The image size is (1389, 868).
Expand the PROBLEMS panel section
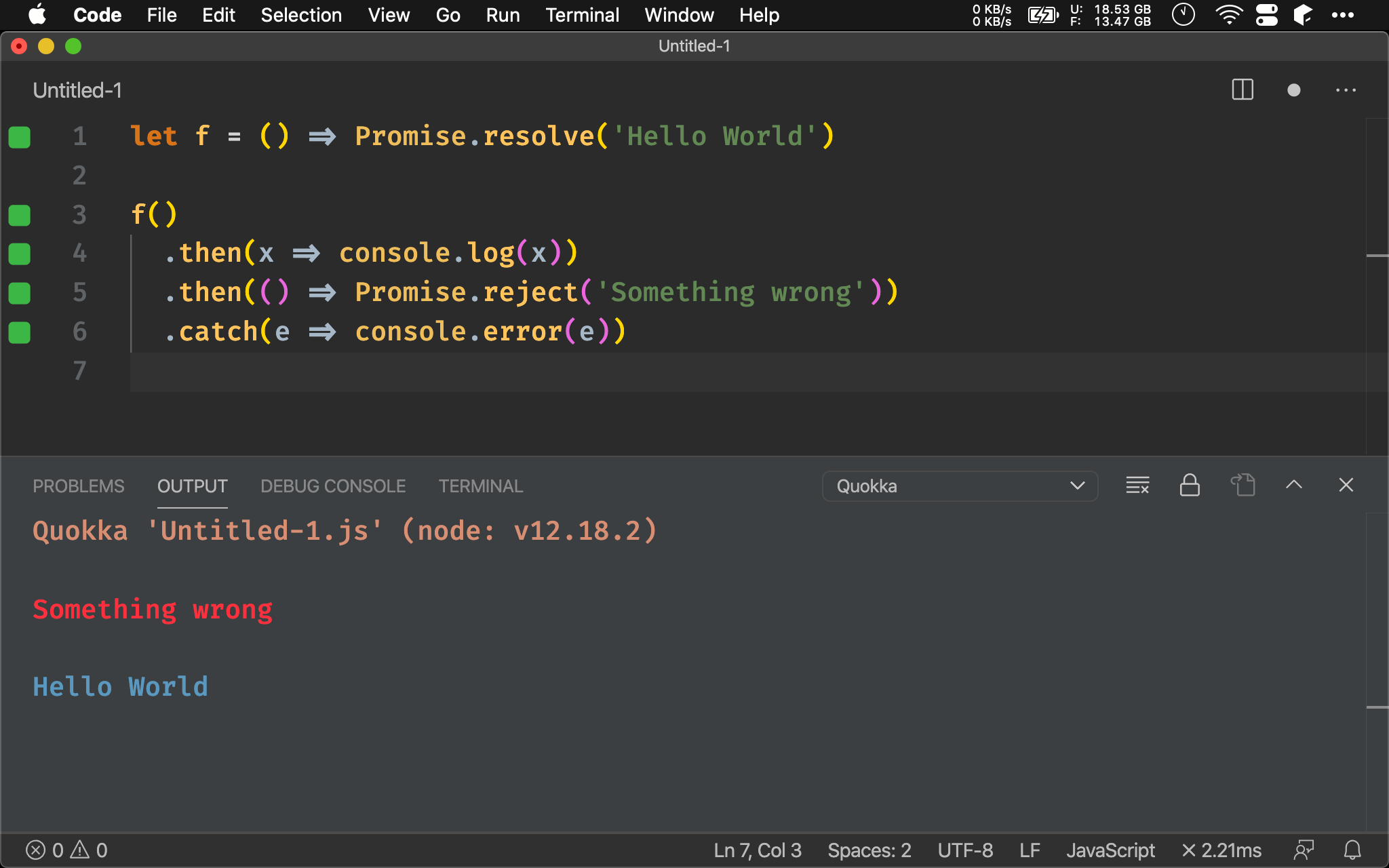click(x=77, y=486)
